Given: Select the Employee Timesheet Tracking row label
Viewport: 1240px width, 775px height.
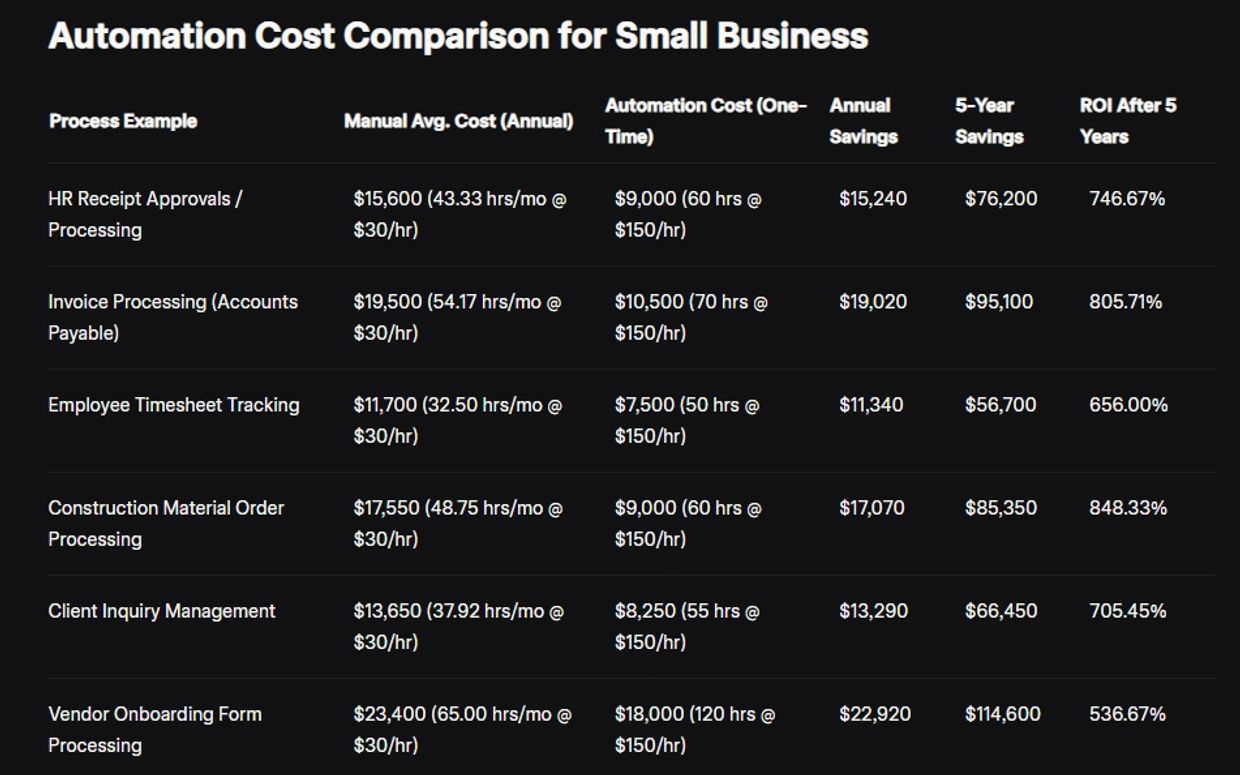Looking at the screenshot, I should (174, 405).
